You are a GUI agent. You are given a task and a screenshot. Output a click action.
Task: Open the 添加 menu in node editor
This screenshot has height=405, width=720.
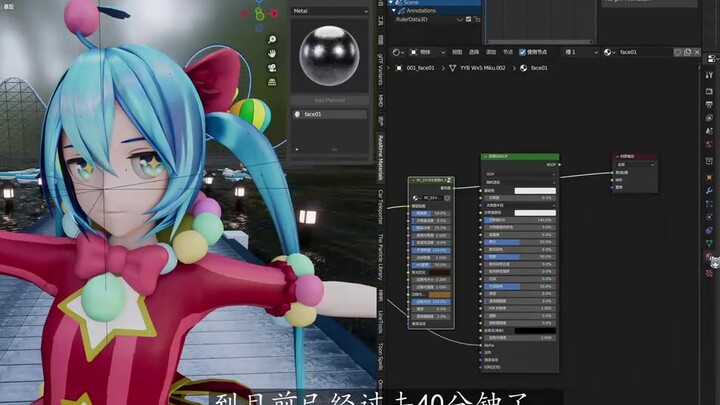tap(491, 52)
